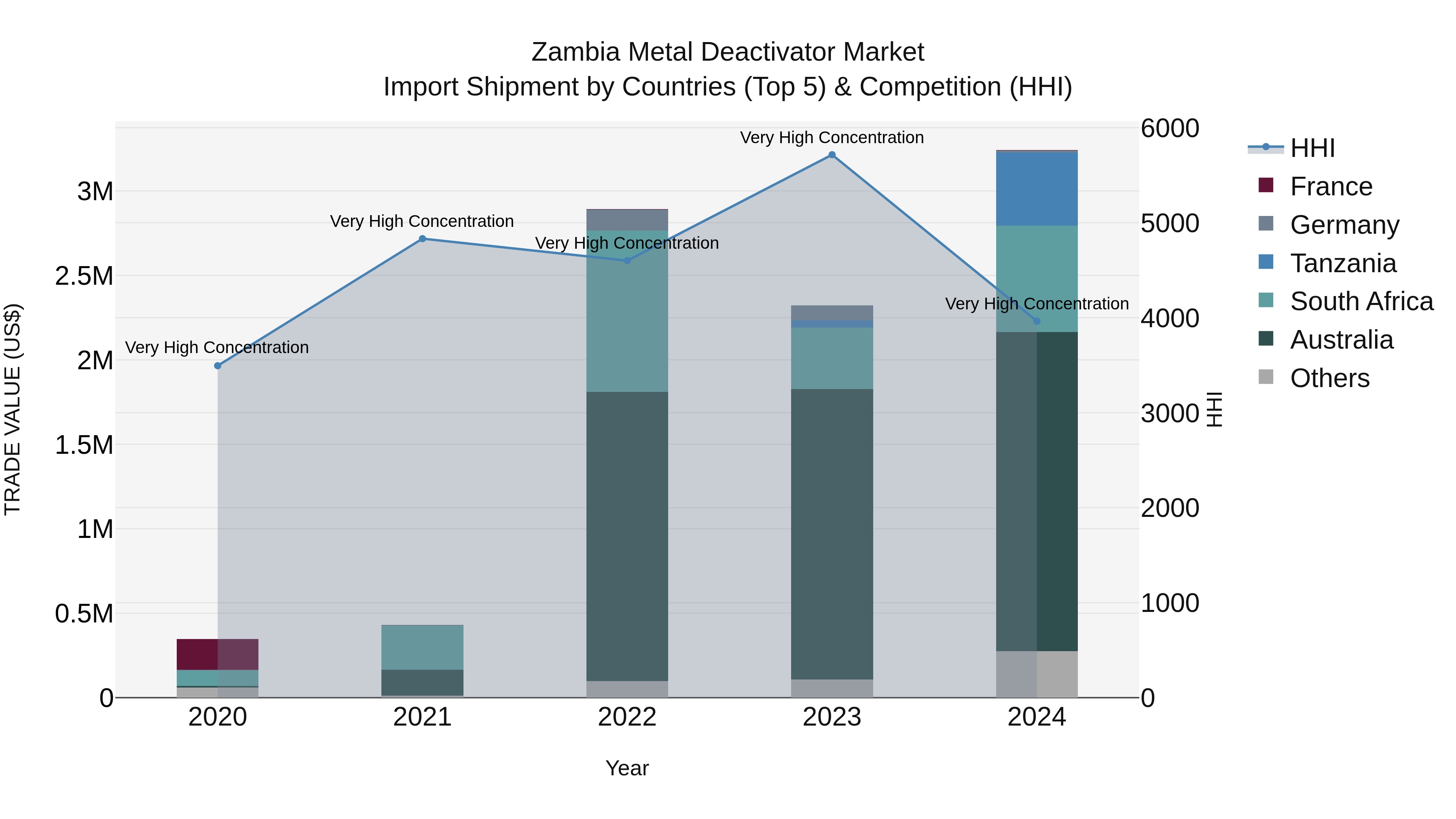Select the South Africa segment in 2024 bar
This screenshot has width=1456, height=819.
pos(1037,279)
